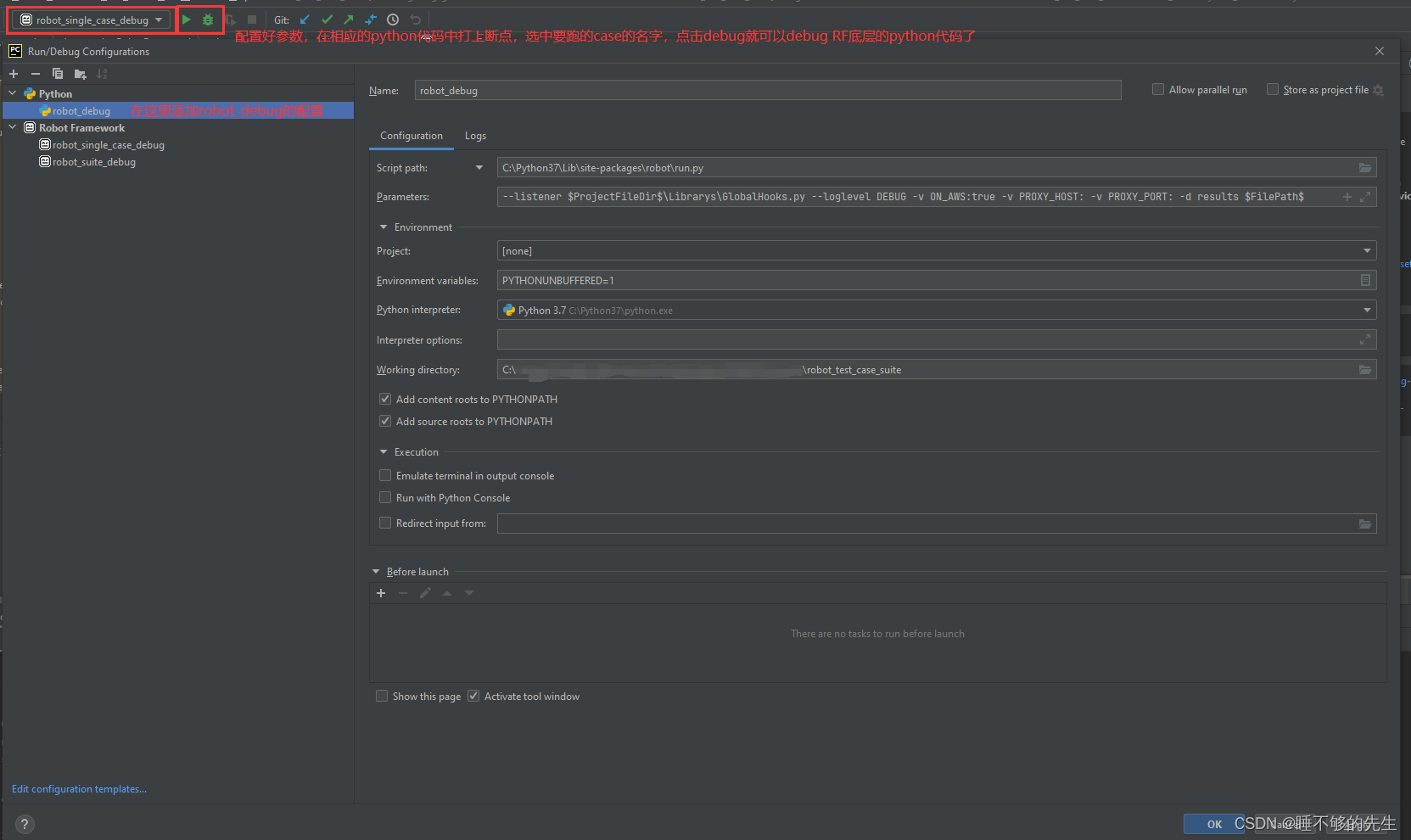This screenshot has width=1411, height=840.
Task: Uncheck Activate tool window
Action: tap(473, 696)
